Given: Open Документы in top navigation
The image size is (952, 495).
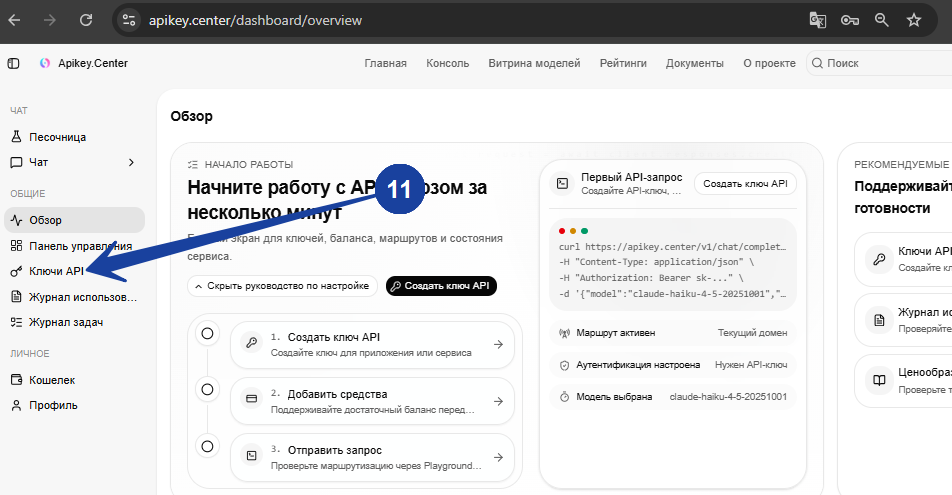Looking at the screenshot, I should point(695,63).
